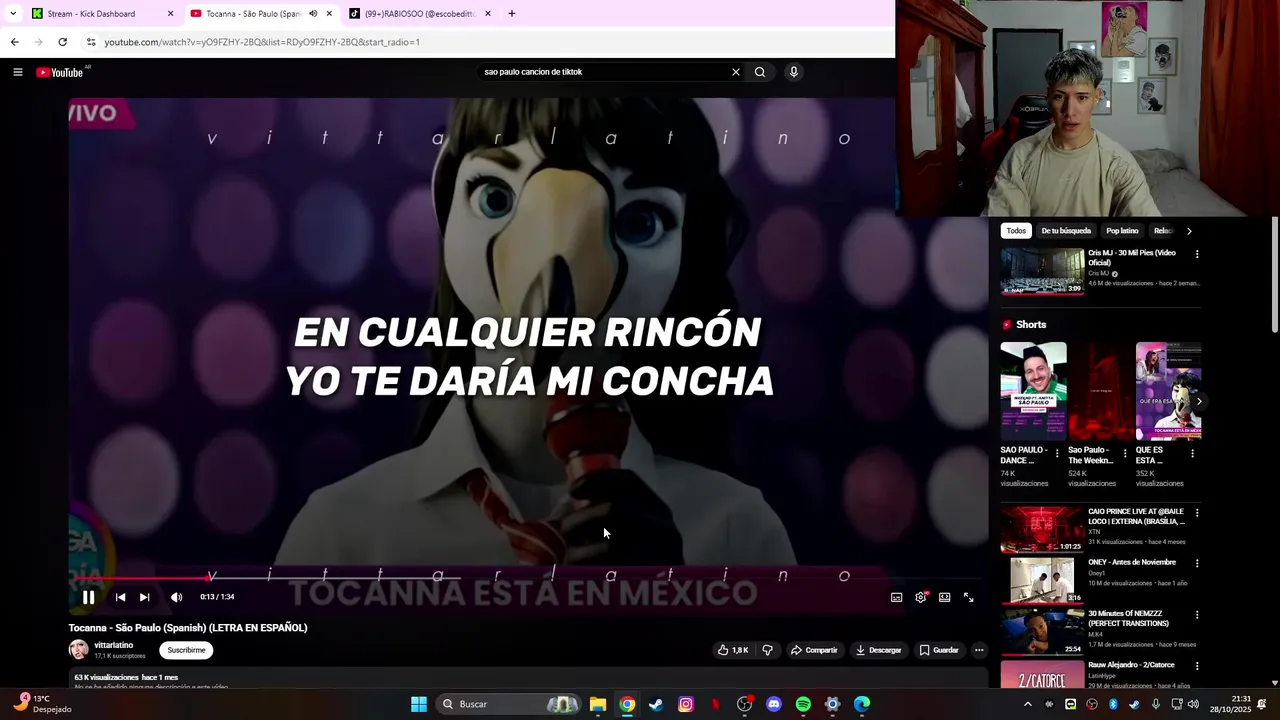Pause the video with the pause button
1280x720 pixels.
pyautogui.click(x=88, y=597)
